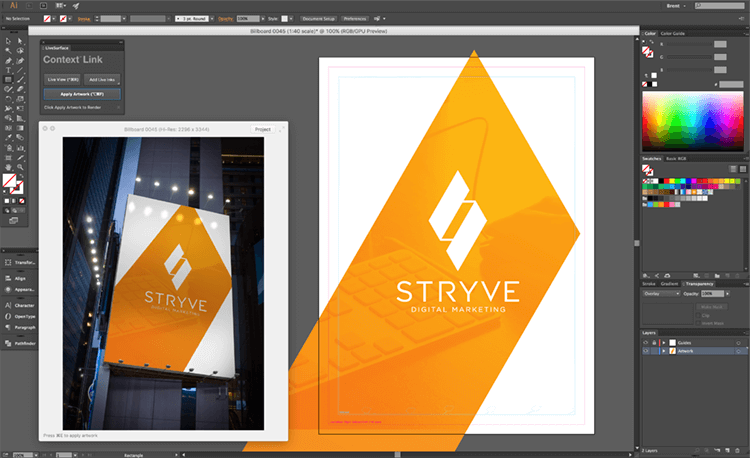The image size is (750, 458).
Task: Open the Preferences button in control bar
Action: (x=354, y=19)
